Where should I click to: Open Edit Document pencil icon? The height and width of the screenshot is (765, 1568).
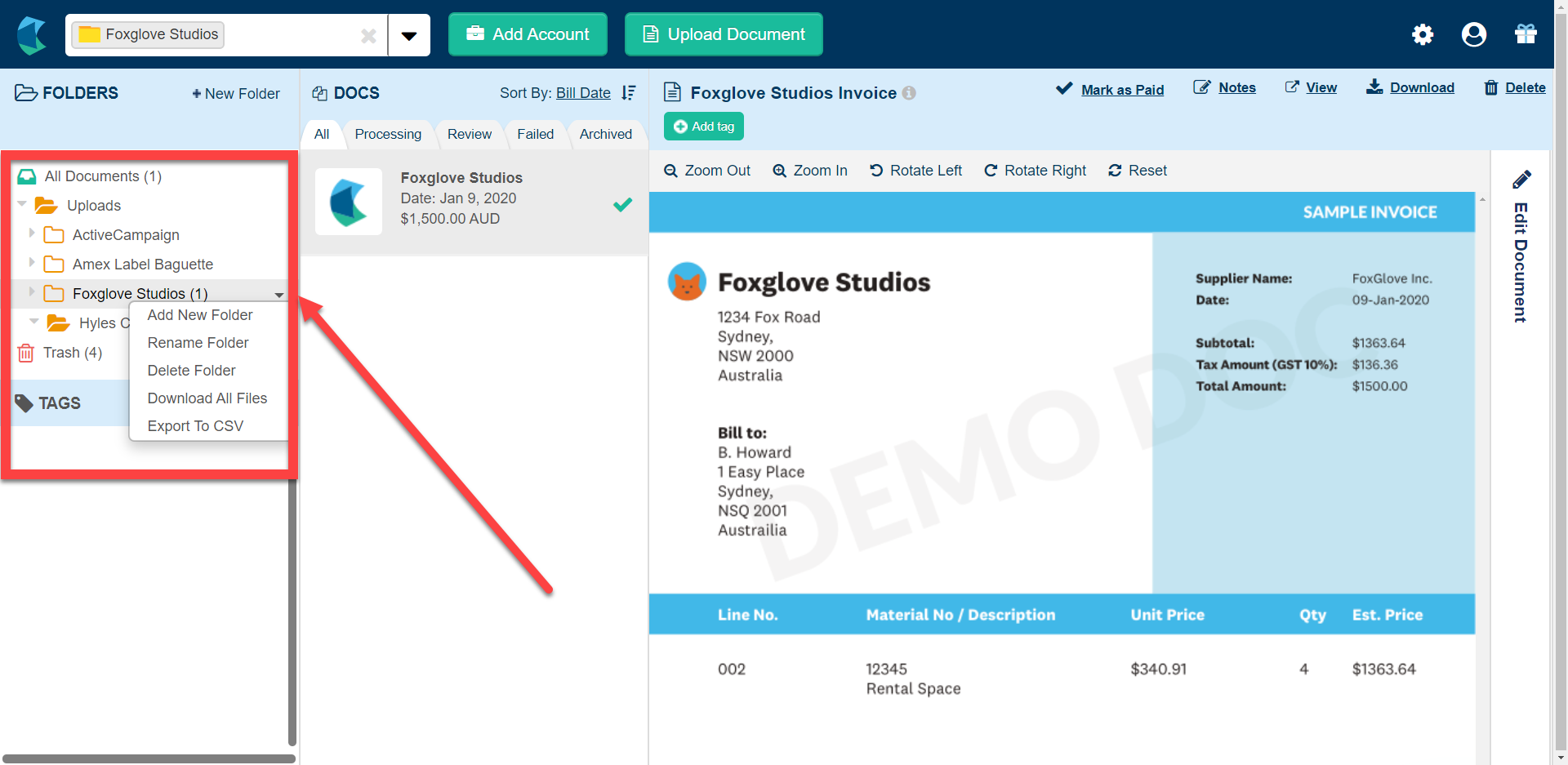point(1521,180)
